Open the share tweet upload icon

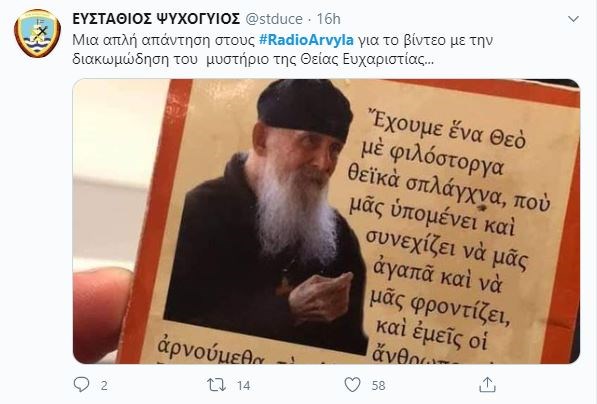coord(487,385)
